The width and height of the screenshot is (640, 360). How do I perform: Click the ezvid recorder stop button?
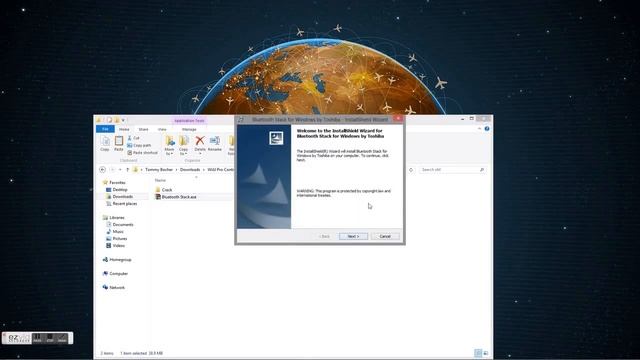pos(50,338)
